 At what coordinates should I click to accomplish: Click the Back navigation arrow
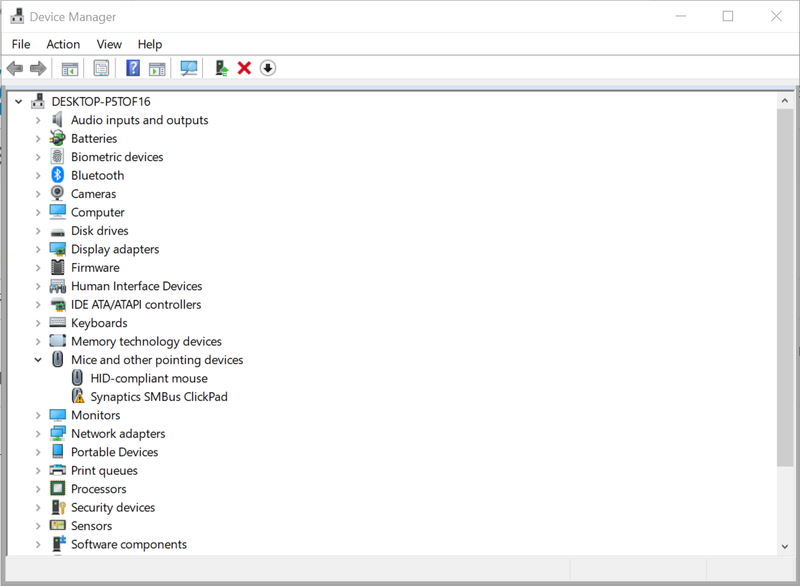(14, 68)
